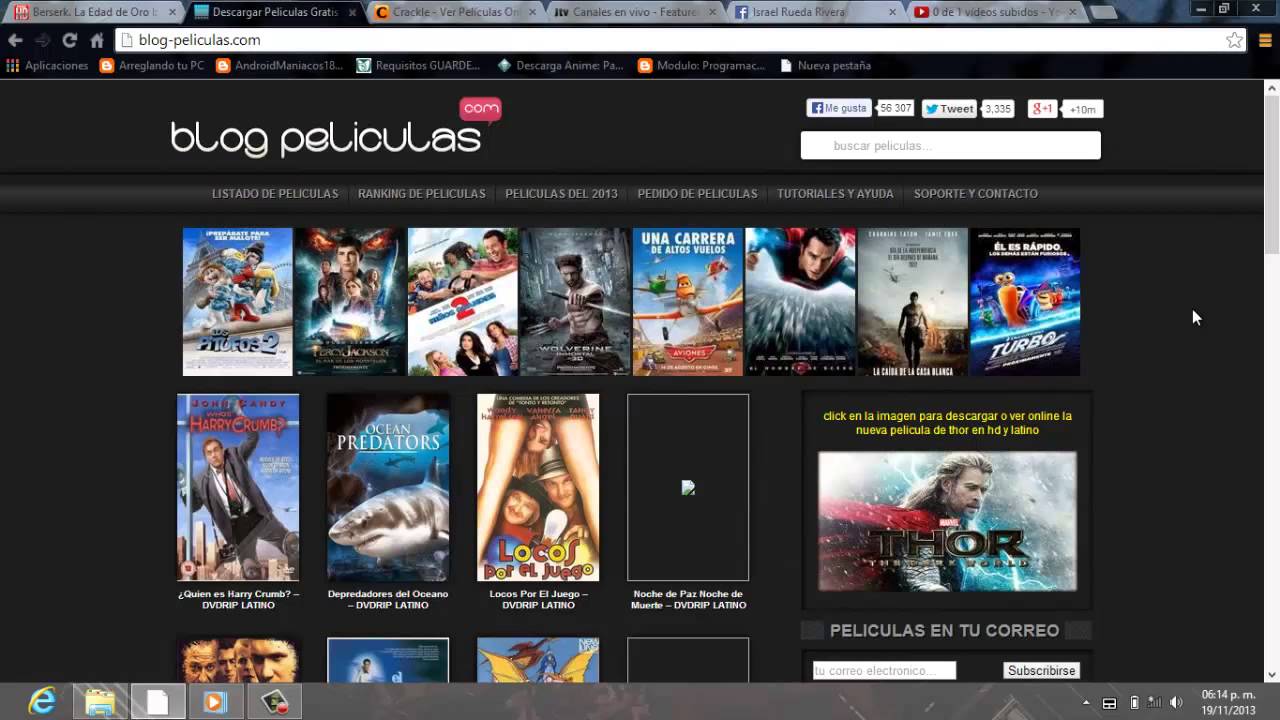Open Internet Explorer from the taskbar
This screenshot has height=720, width=1280.
pyautogui.click(x=43, y=702)
